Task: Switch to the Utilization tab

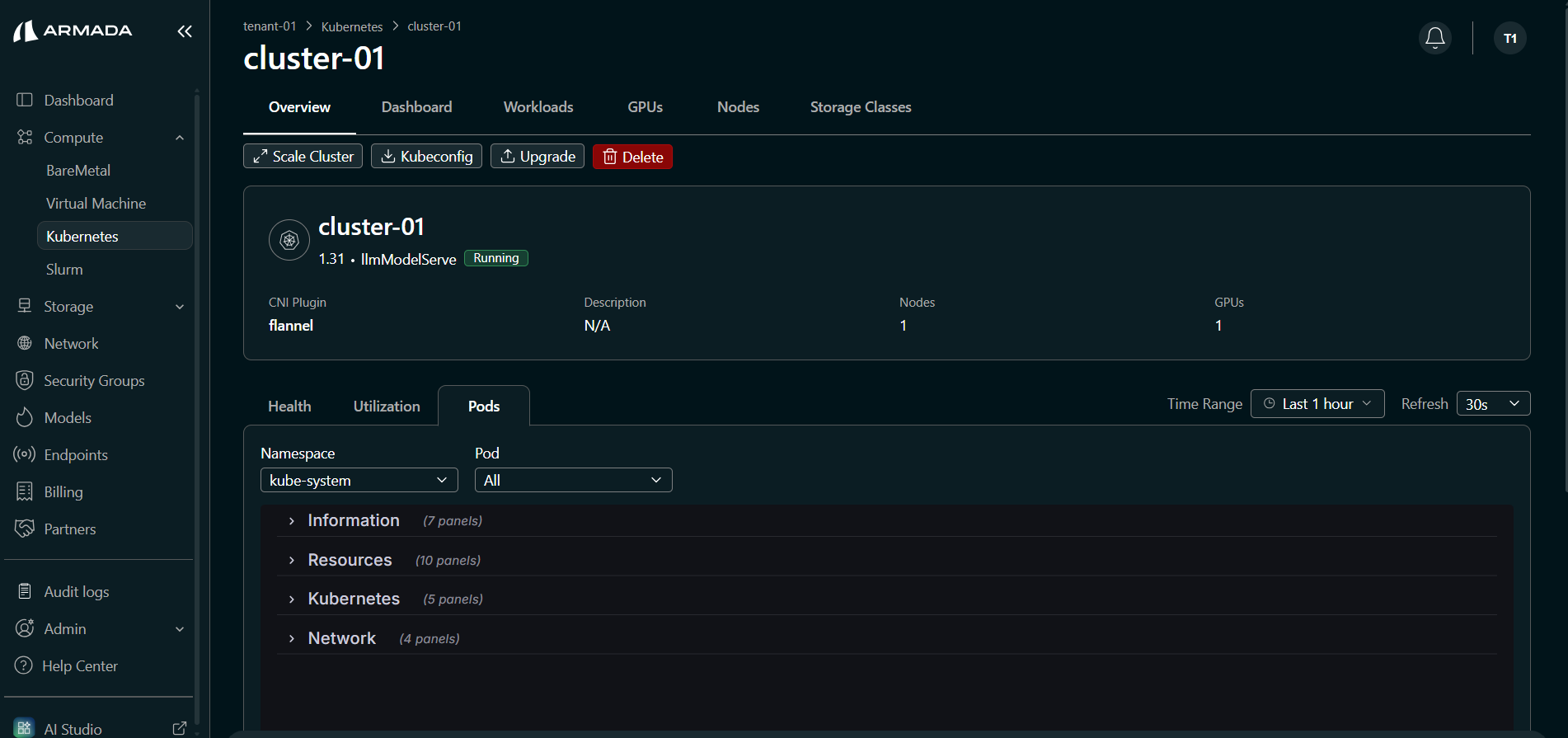Action: click(387, 407)
